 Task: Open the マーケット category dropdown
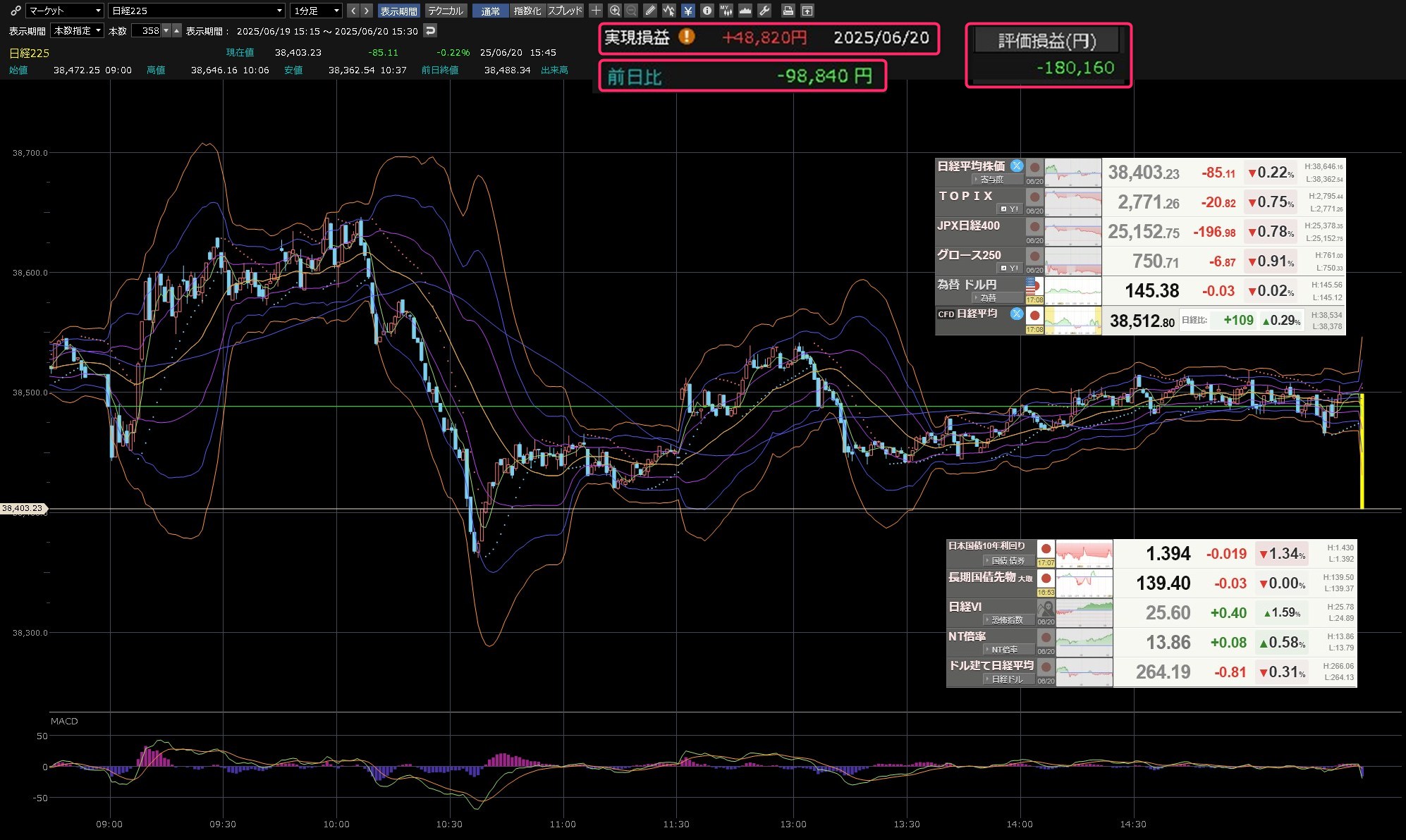(64, 11)
